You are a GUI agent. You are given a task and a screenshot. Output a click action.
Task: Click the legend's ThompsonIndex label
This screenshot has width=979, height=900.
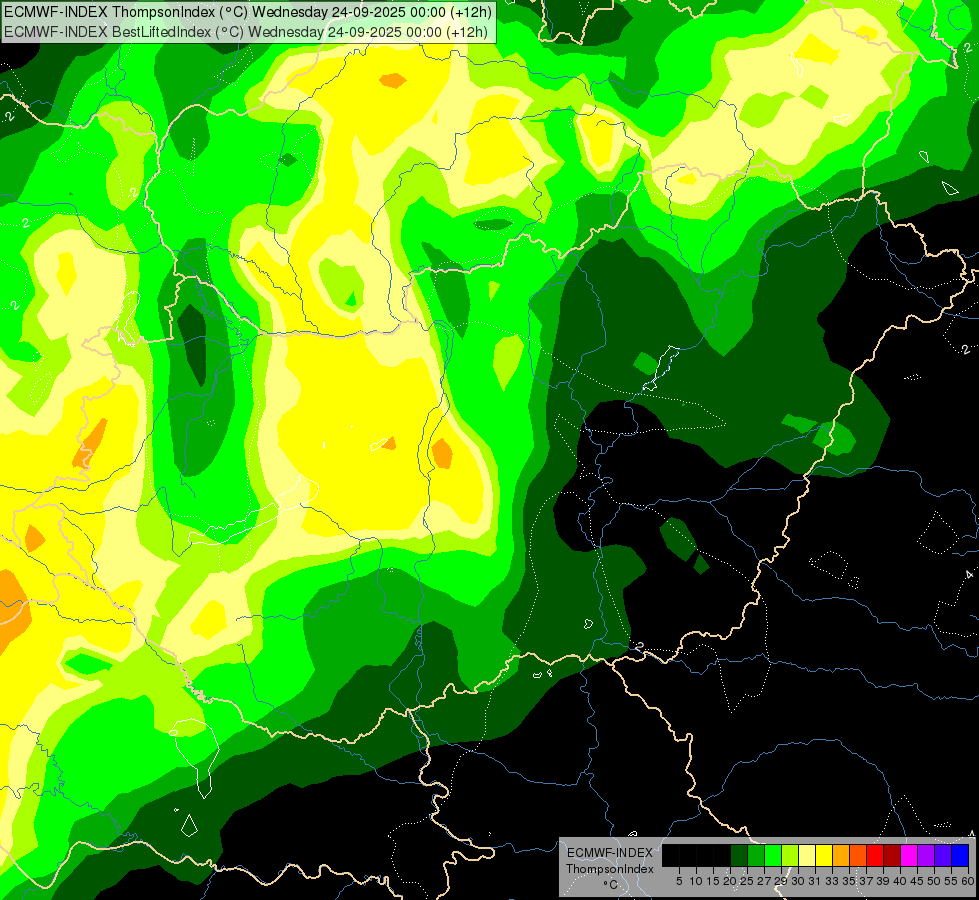click(609, 869)
